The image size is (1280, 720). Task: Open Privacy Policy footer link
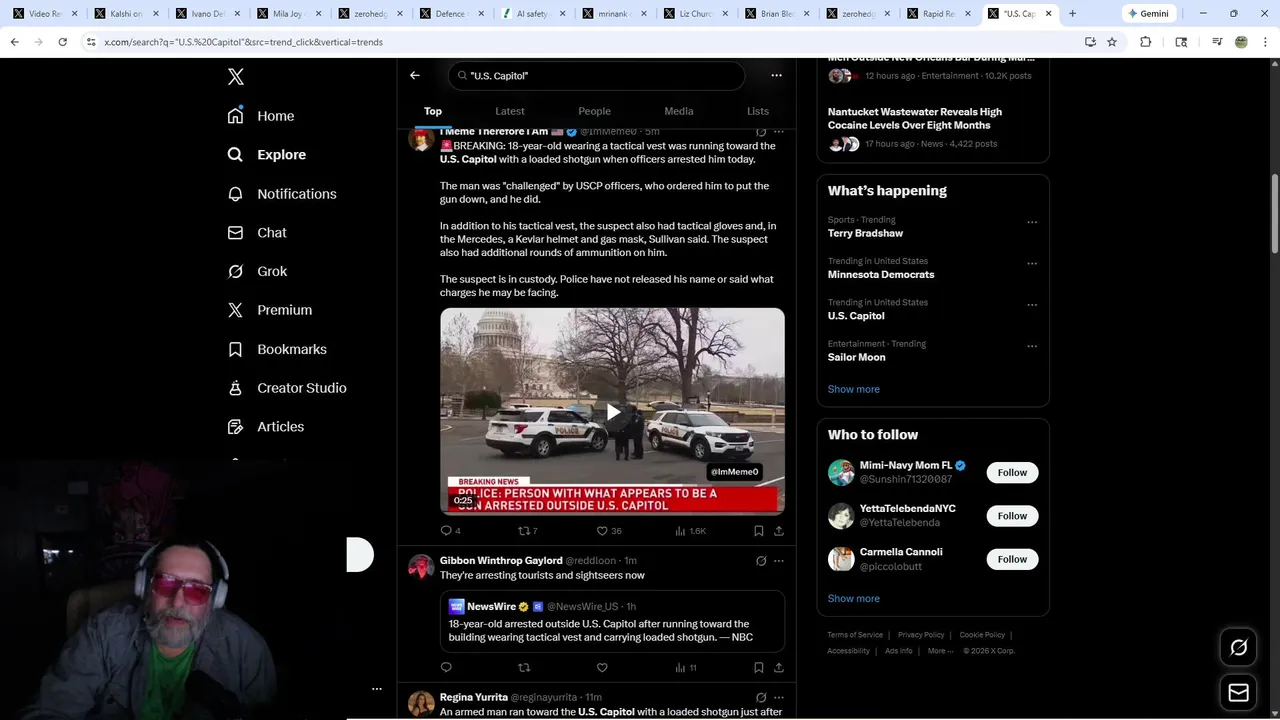[921, 635]
